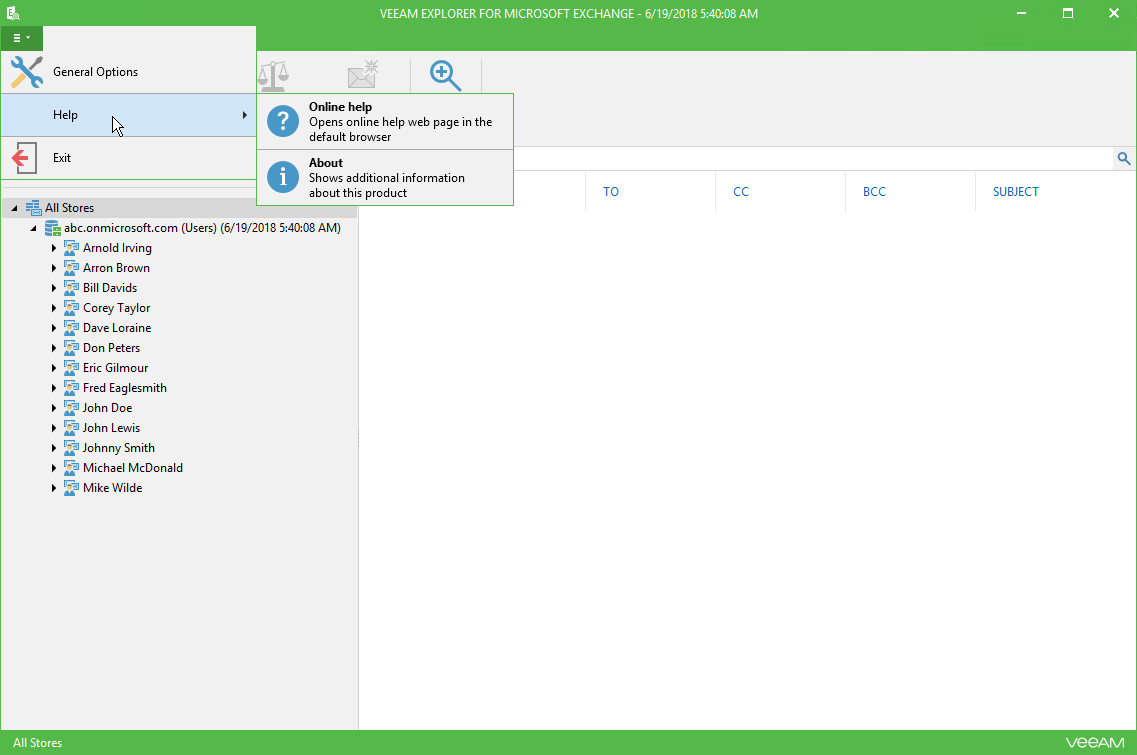Click the wrench General Options icon
This screenshot has width=1137, height=755.
(x=27, y=72)
